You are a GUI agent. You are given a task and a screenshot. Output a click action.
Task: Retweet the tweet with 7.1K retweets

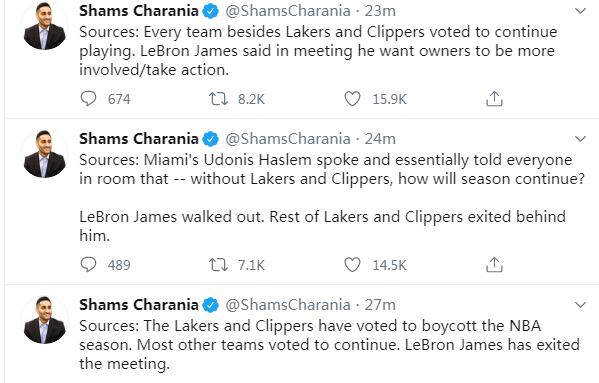pos(218,264)
